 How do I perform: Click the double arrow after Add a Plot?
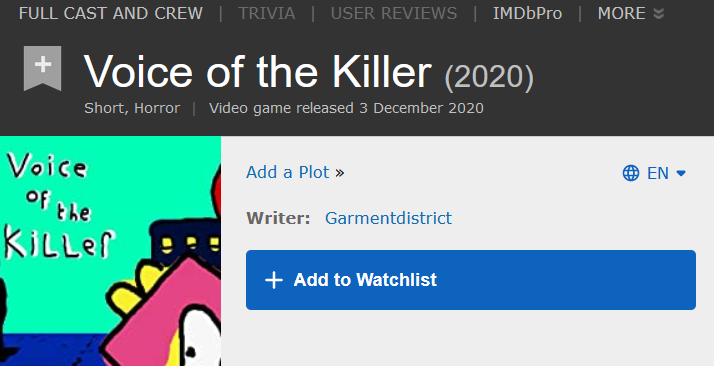(340, 173)
